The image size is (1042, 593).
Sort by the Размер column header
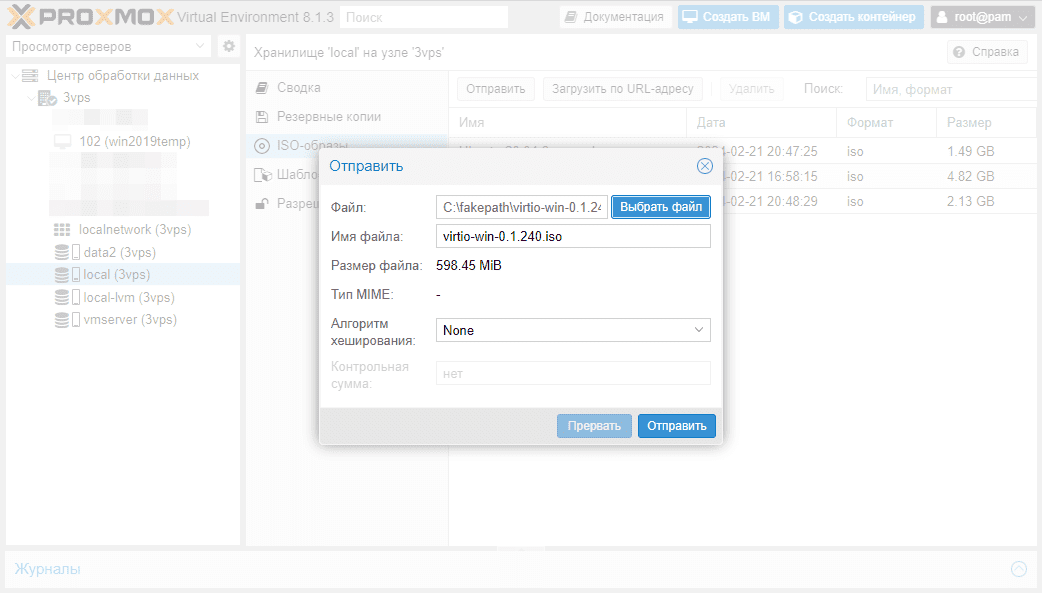click(969, 123)
